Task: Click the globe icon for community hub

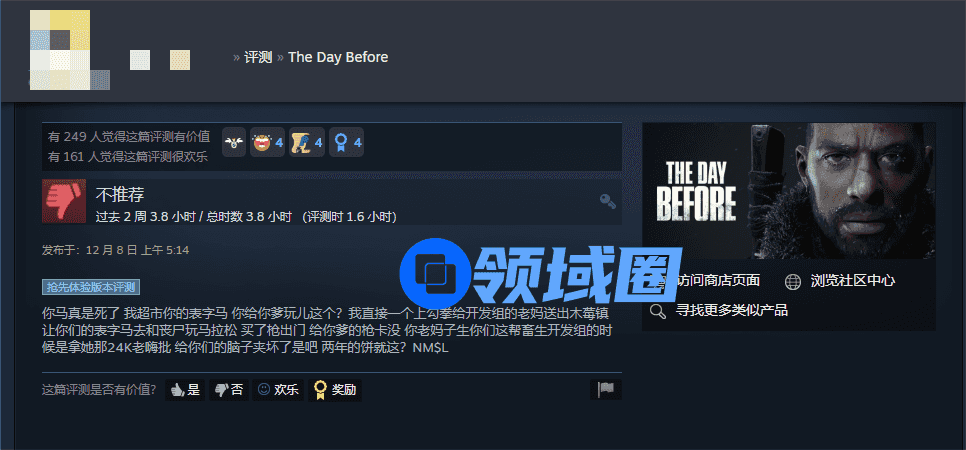Action: coord(793,282)
